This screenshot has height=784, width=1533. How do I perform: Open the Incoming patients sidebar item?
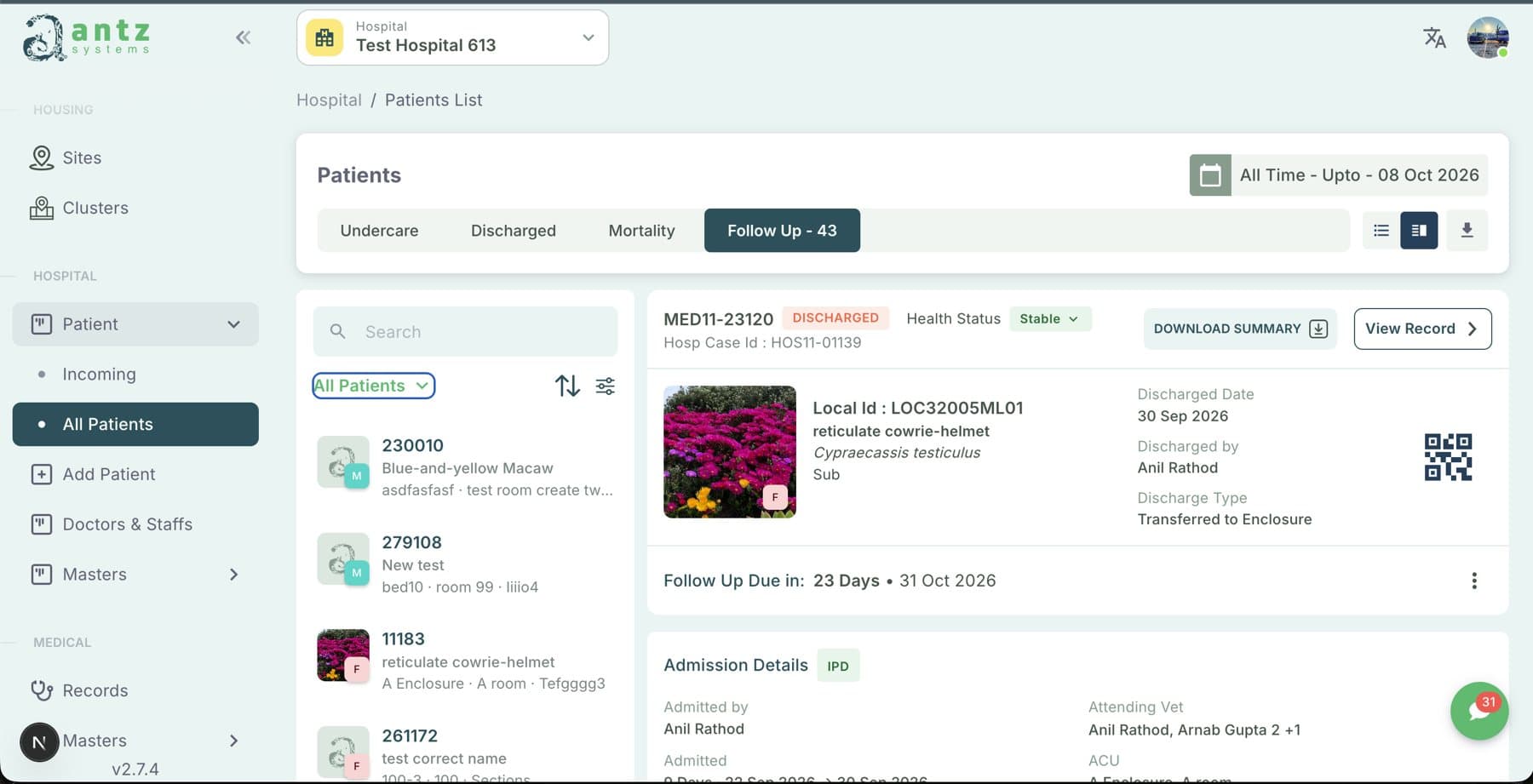click(135, 375)
